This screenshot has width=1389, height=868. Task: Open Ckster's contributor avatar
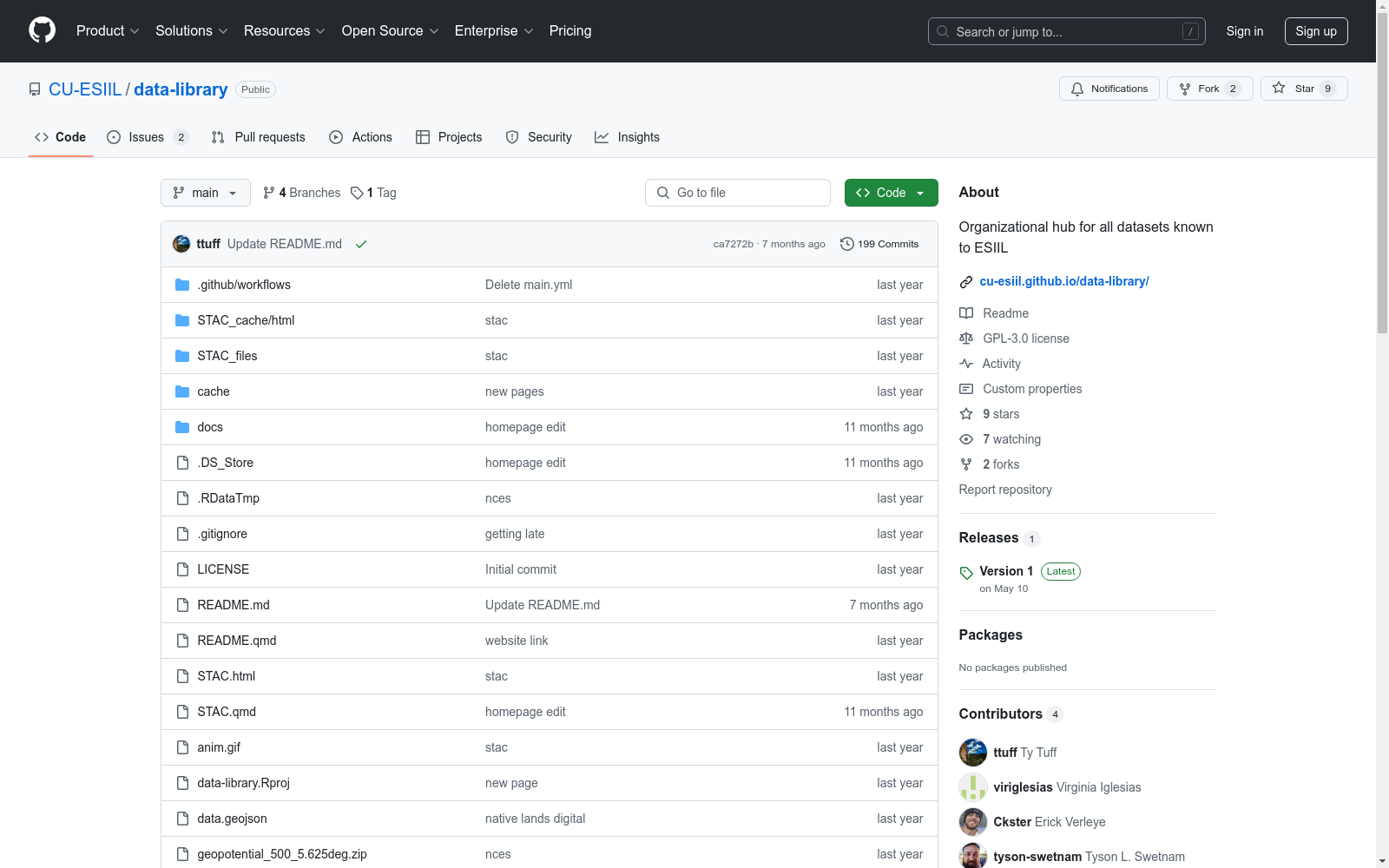click(973, 822)
